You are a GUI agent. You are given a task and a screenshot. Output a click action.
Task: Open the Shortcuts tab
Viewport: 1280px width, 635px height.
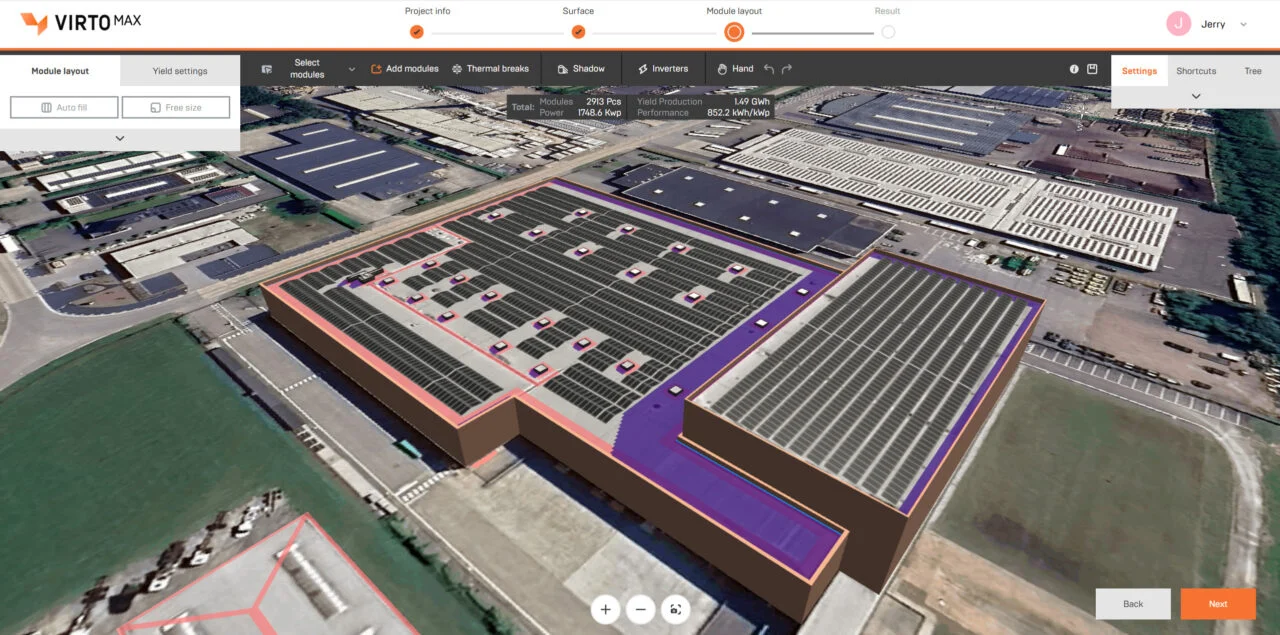[x=1196, y=71]
